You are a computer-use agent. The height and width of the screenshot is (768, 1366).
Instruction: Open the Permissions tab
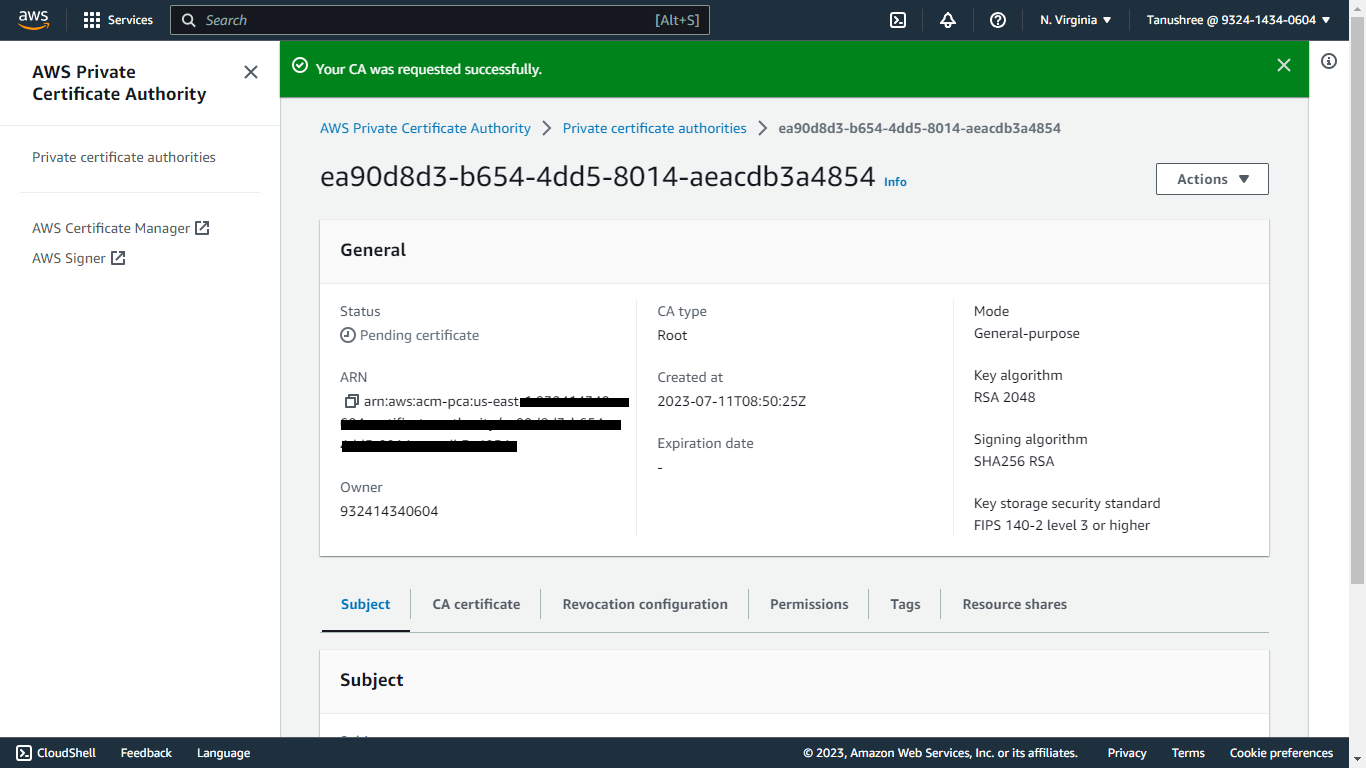(x=809, y=604)
